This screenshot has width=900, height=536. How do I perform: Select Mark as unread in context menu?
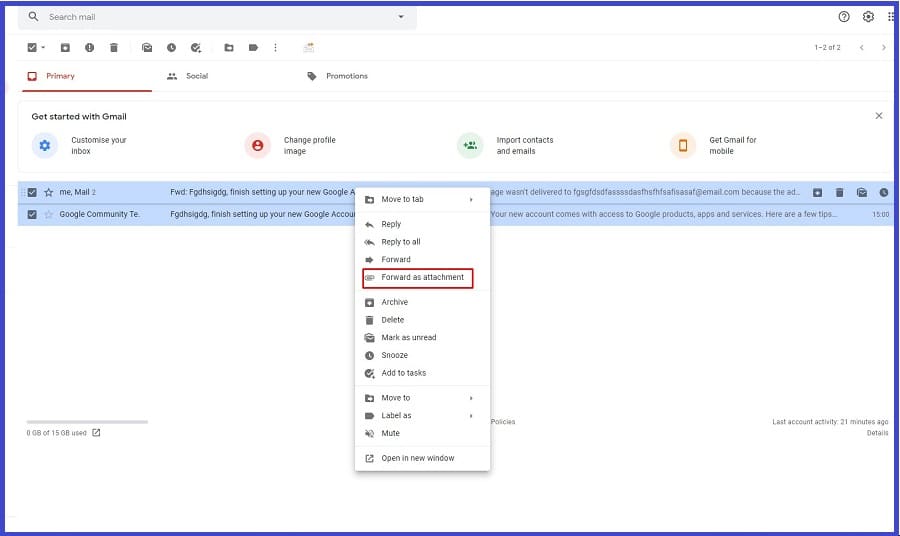coord(422,337)
